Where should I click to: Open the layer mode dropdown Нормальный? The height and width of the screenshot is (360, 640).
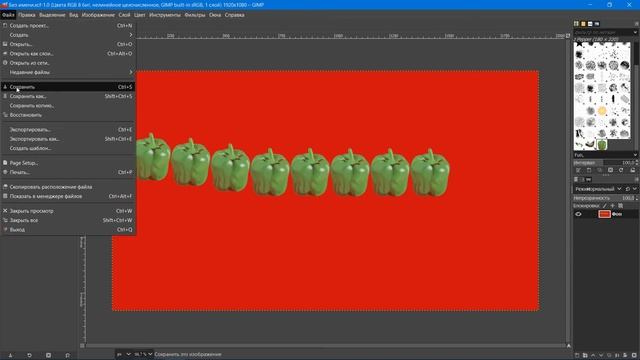tap(598, 189)
